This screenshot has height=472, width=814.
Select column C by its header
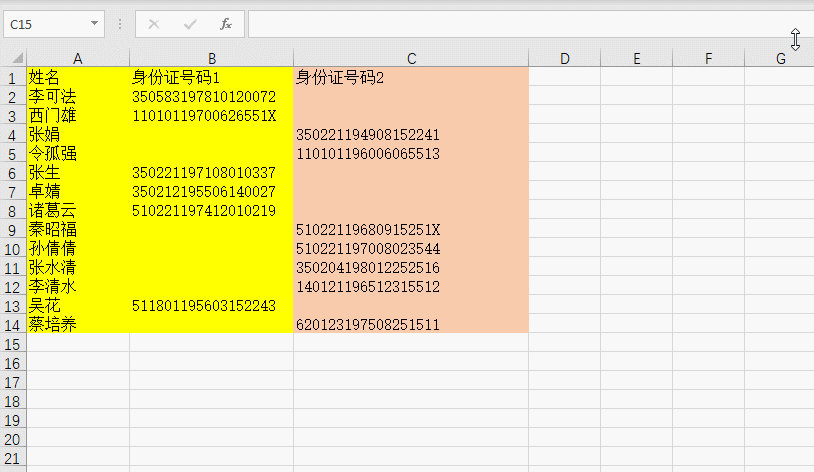pyautogui.click(x=411, y=58)
